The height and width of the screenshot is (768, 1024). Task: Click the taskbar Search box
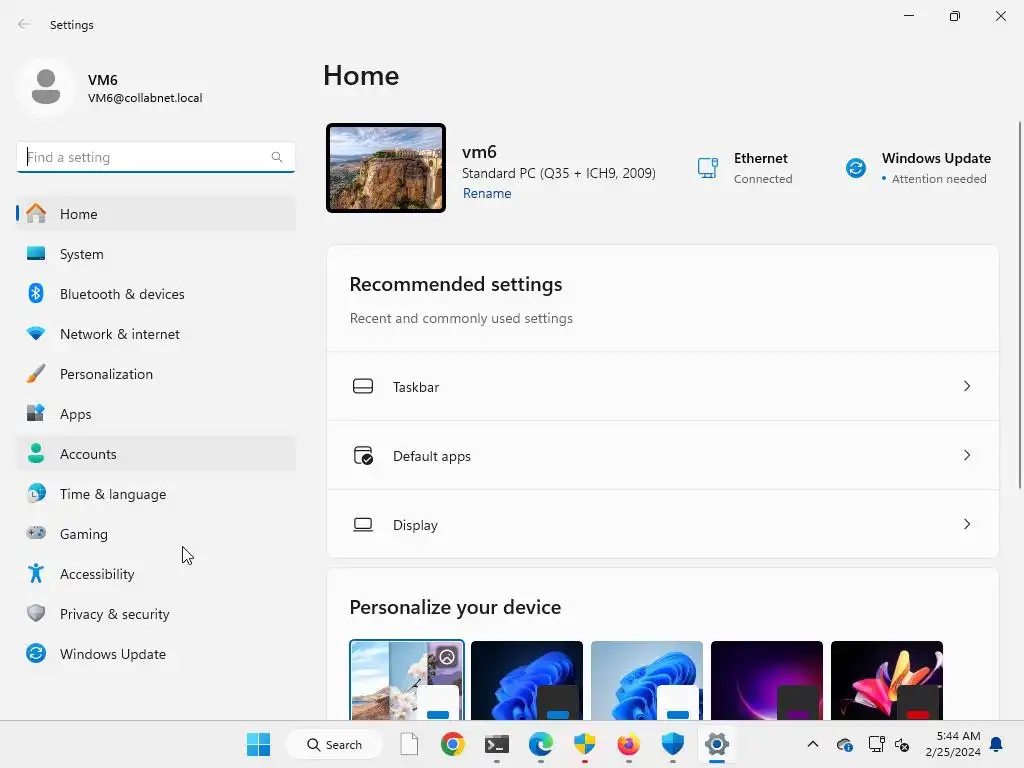[334, 744]
